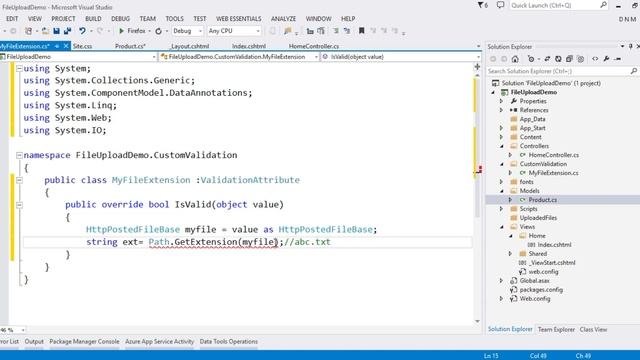The image size is (640, 360).
Task: Click the Quick Launch search field
Action: pyautogui.click(x=554, y=5)
